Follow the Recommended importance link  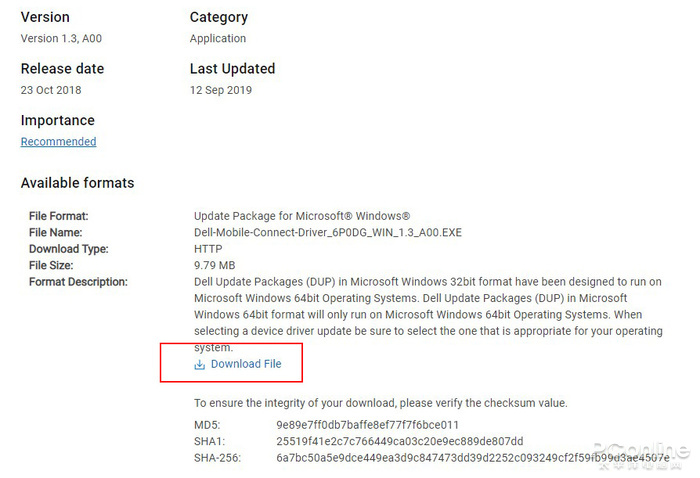[x=58, y=142]
